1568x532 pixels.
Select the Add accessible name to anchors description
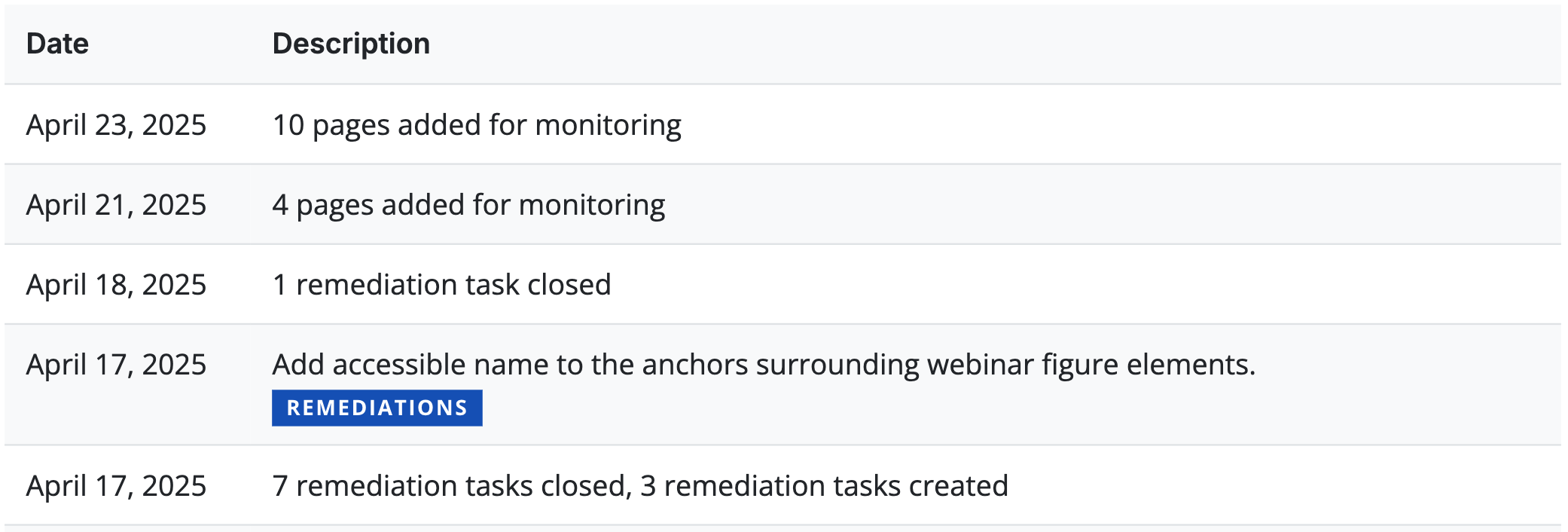click(x=764, y=365)
